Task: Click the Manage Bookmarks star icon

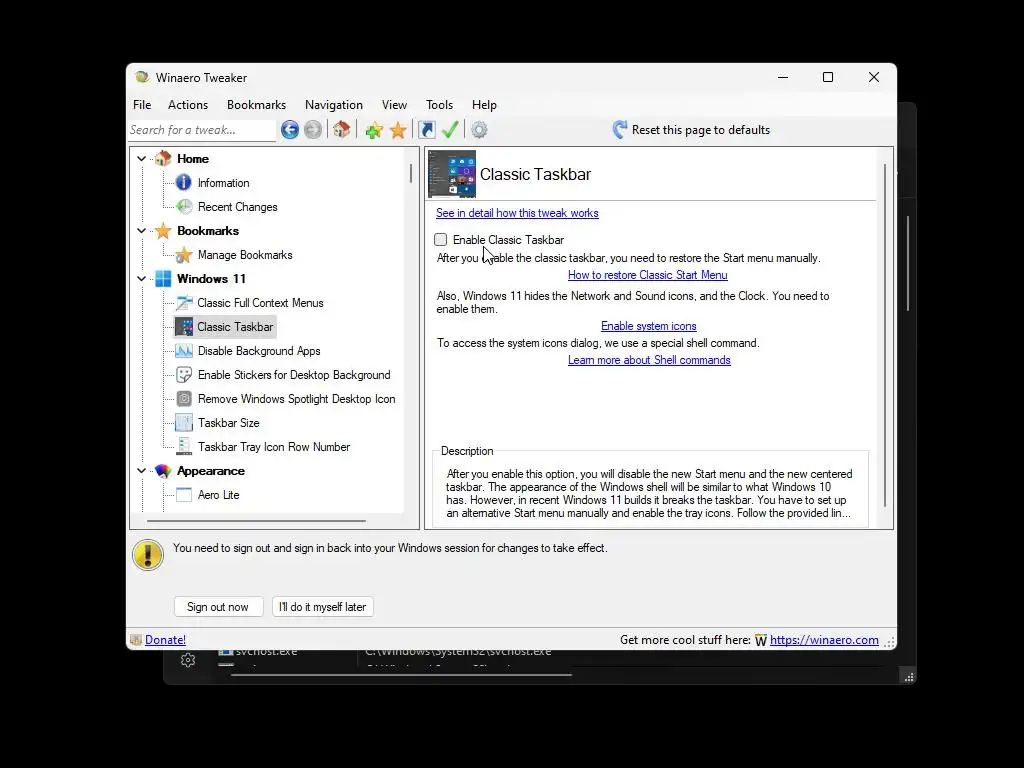Action: [184, 255]
